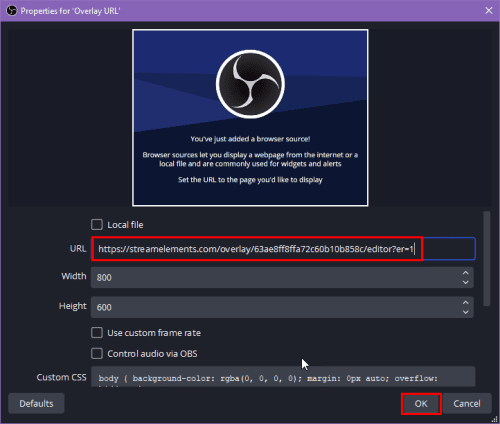Decrease Width with the down arrow
Viewport: 500px width, 424px height.
click(466, 282)
